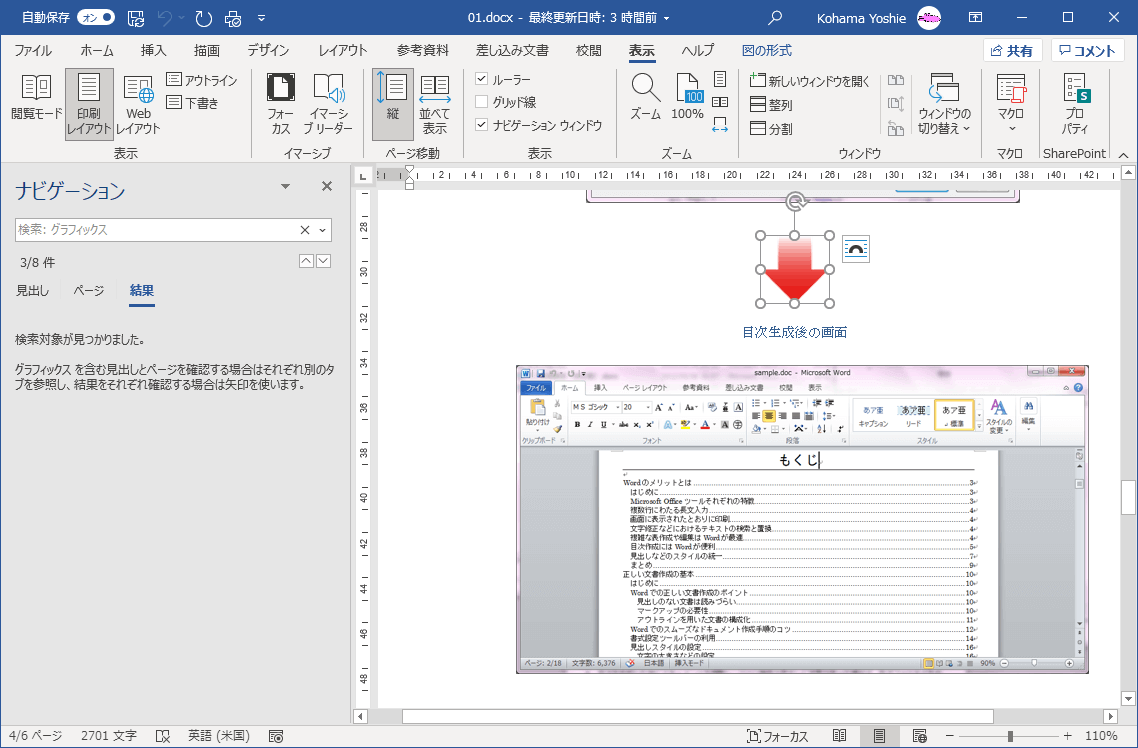Open the Zoom (ズーム) dialog
1138x748 pixels.
[x=645, y=97]
